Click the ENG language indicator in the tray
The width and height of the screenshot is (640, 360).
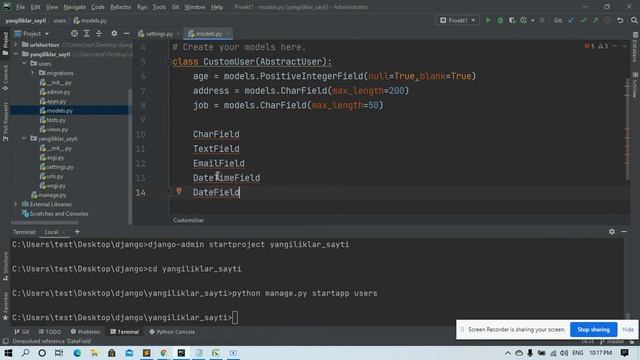[578, 353]
